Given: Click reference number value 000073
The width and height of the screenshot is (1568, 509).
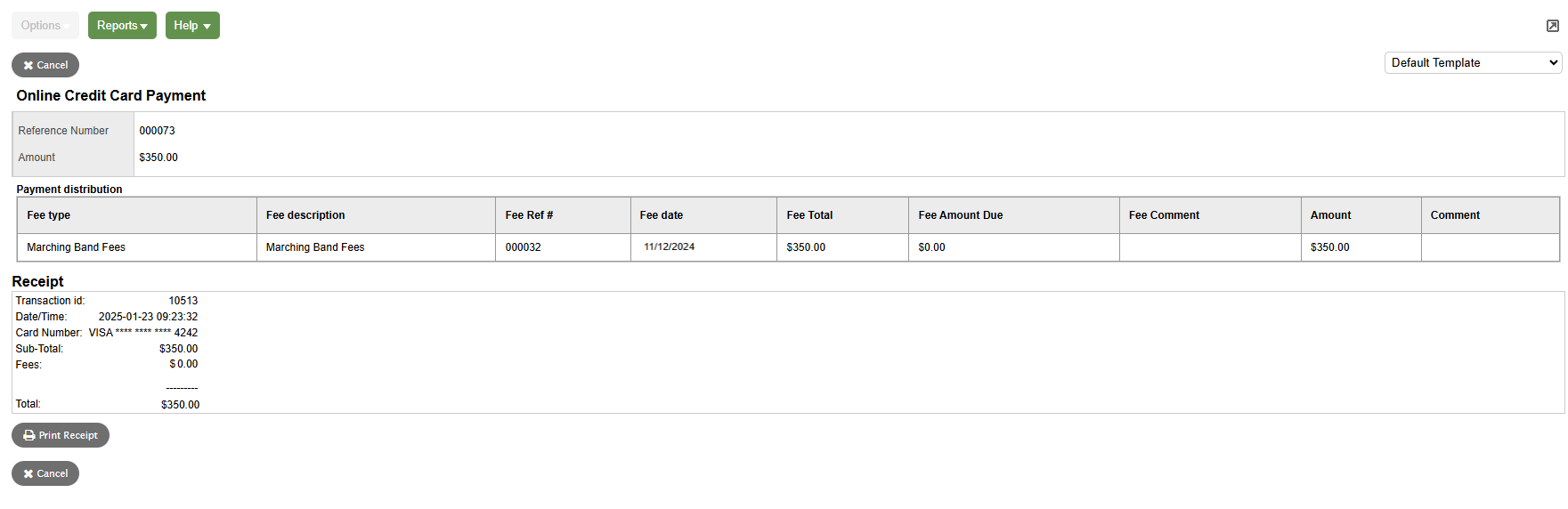Looking at the screenshot, I should point(158,131).
